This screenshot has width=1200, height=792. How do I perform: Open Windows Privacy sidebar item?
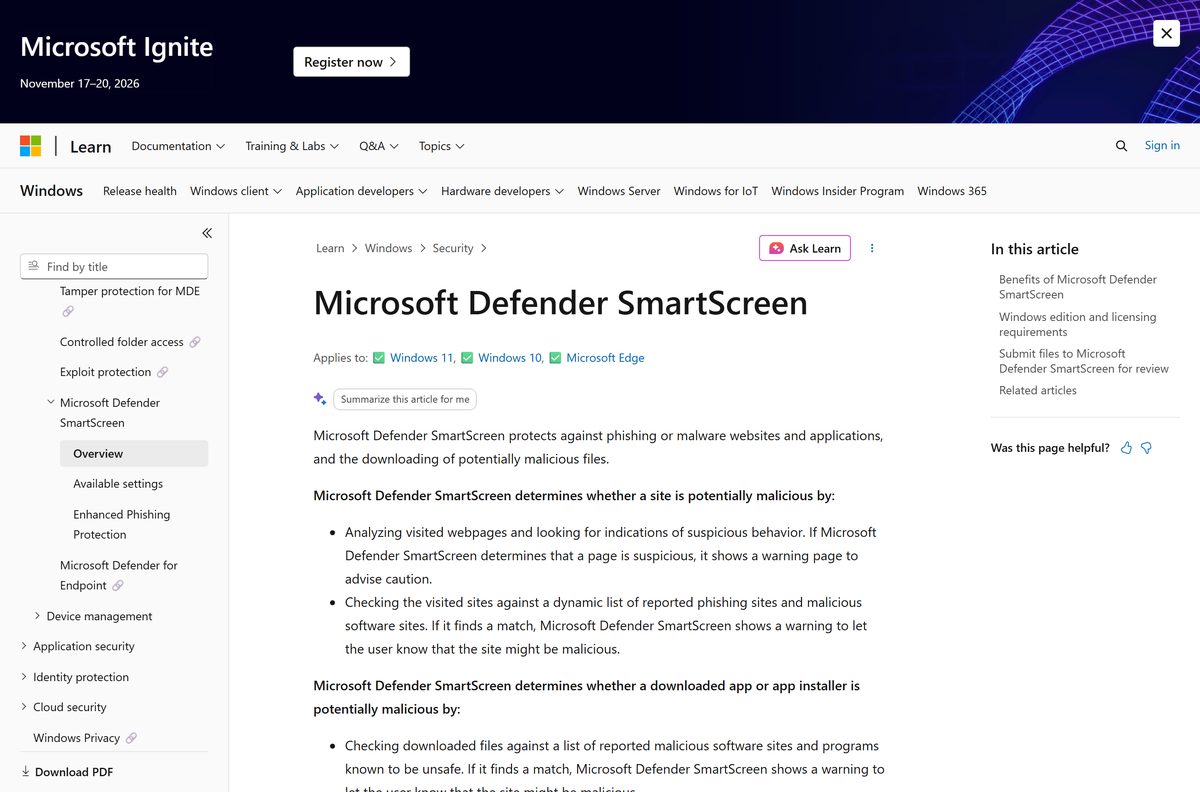(77, 738)
